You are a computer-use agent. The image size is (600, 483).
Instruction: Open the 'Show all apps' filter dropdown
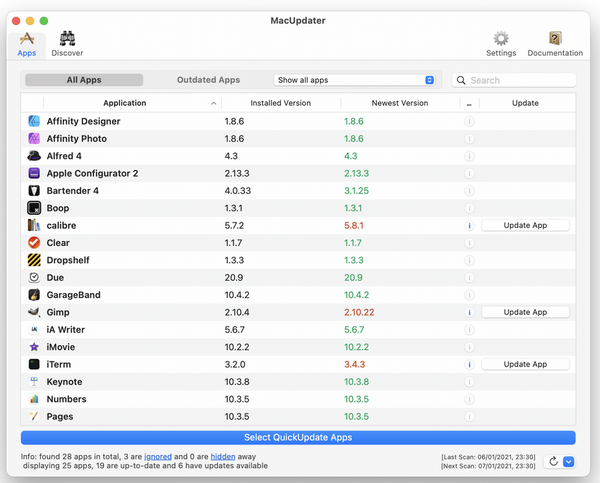tap(355, 80)
